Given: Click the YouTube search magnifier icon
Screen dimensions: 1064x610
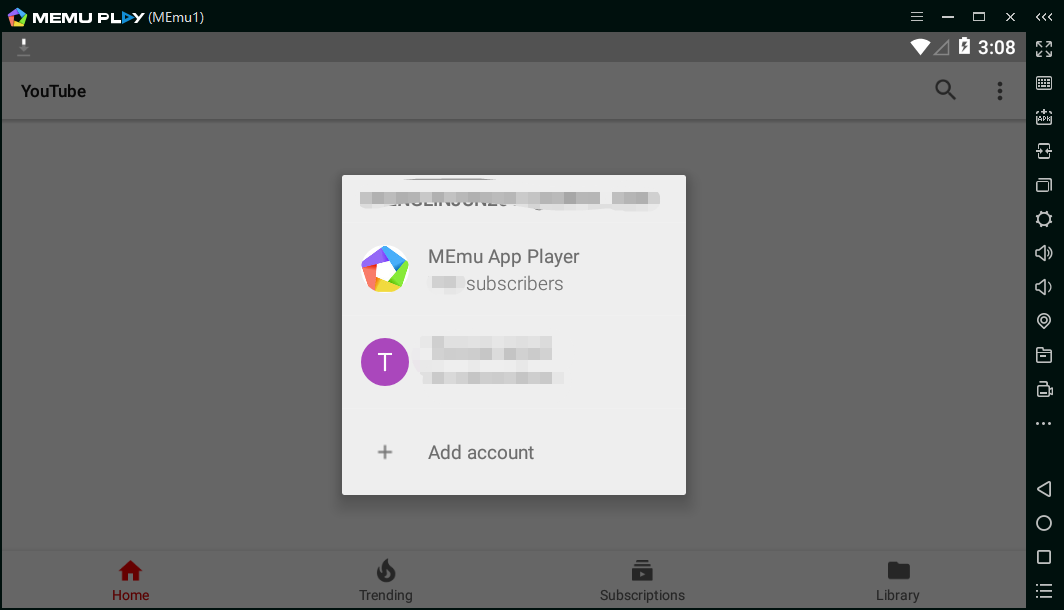Looking at the screenshot, I should click(945, 91).
